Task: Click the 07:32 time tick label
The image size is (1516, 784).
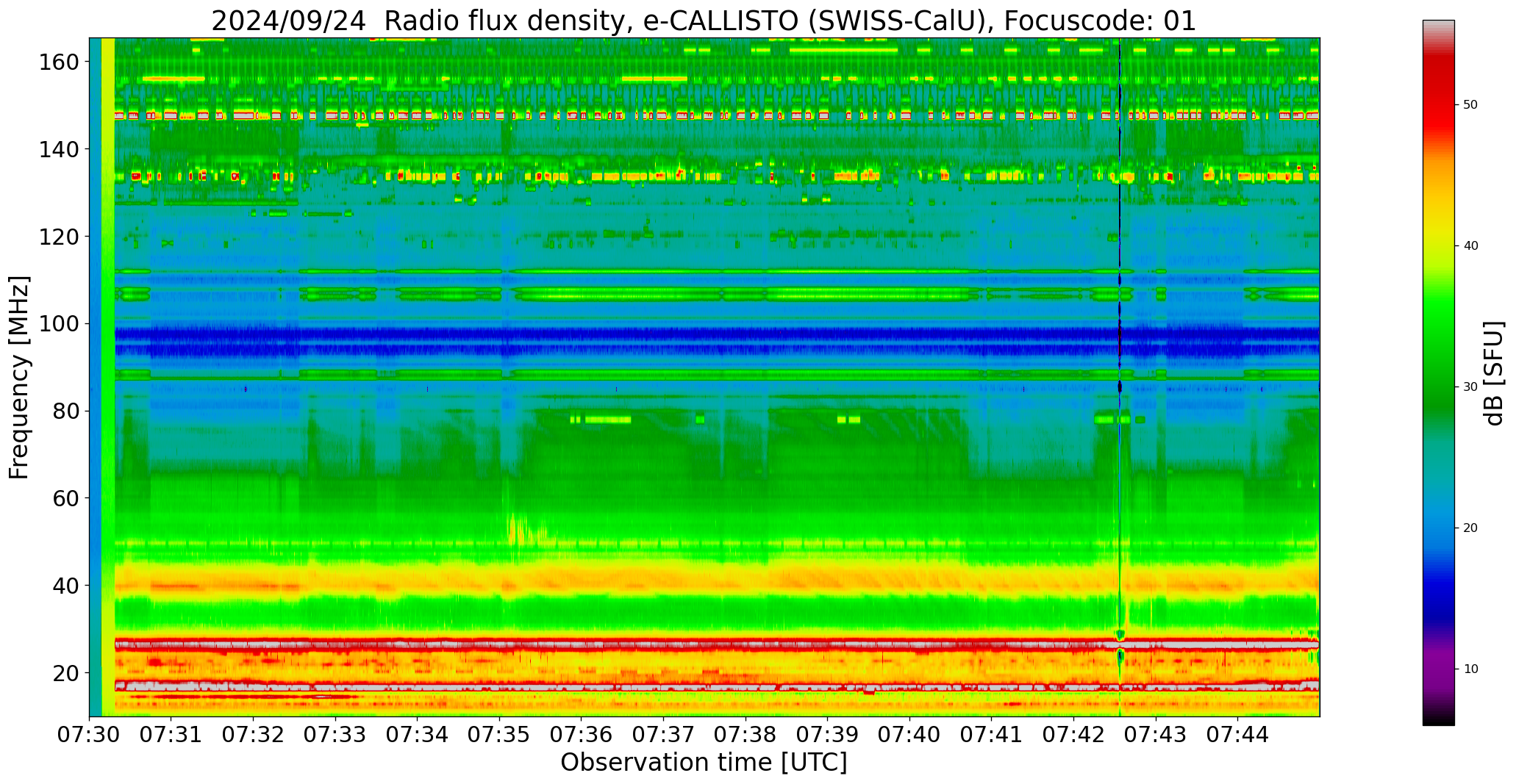Action: (254, 733)
